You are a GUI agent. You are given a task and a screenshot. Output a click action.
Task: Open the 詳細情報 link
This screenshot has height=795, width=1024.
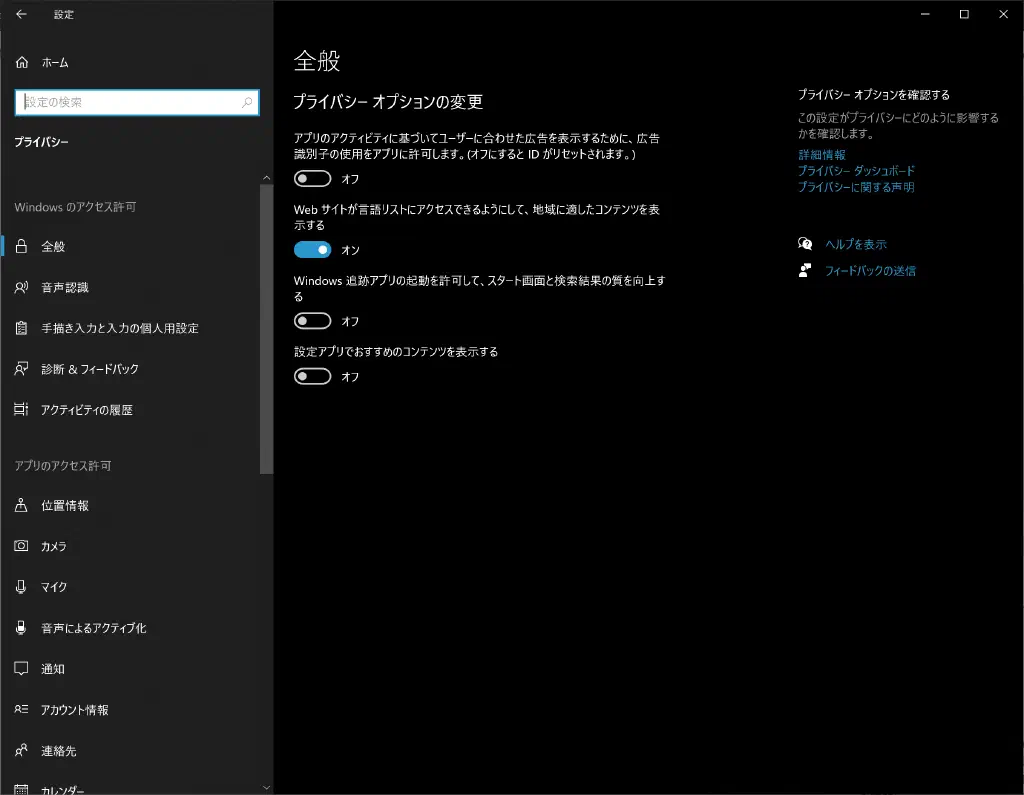821,155
